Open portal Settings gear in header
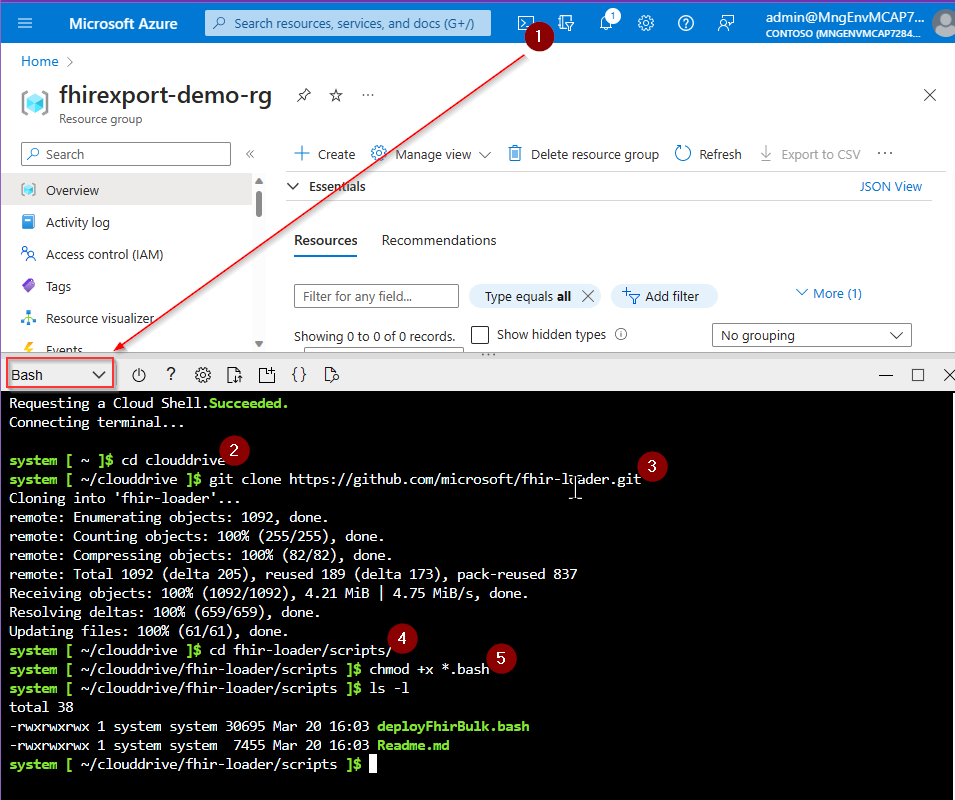Image resolution: width=955 pixels, height=800 pixels. point(646,23)
